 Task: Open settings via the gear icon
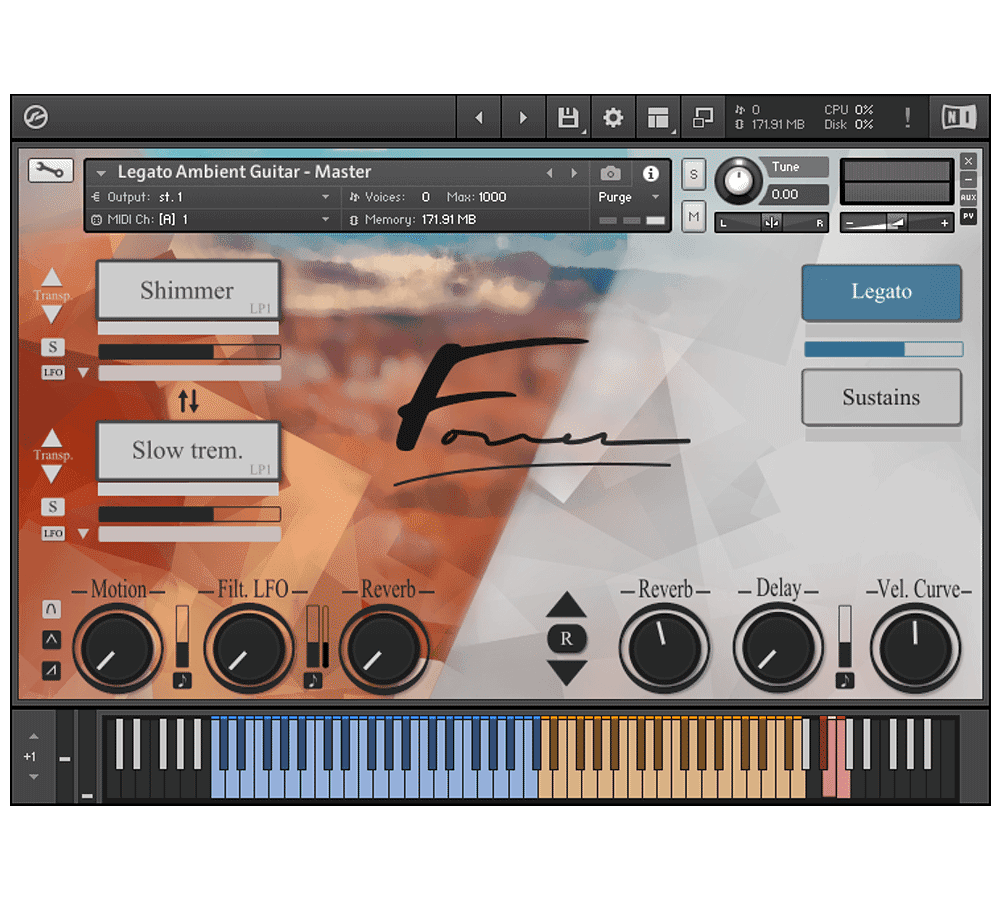tap(613, 118)
